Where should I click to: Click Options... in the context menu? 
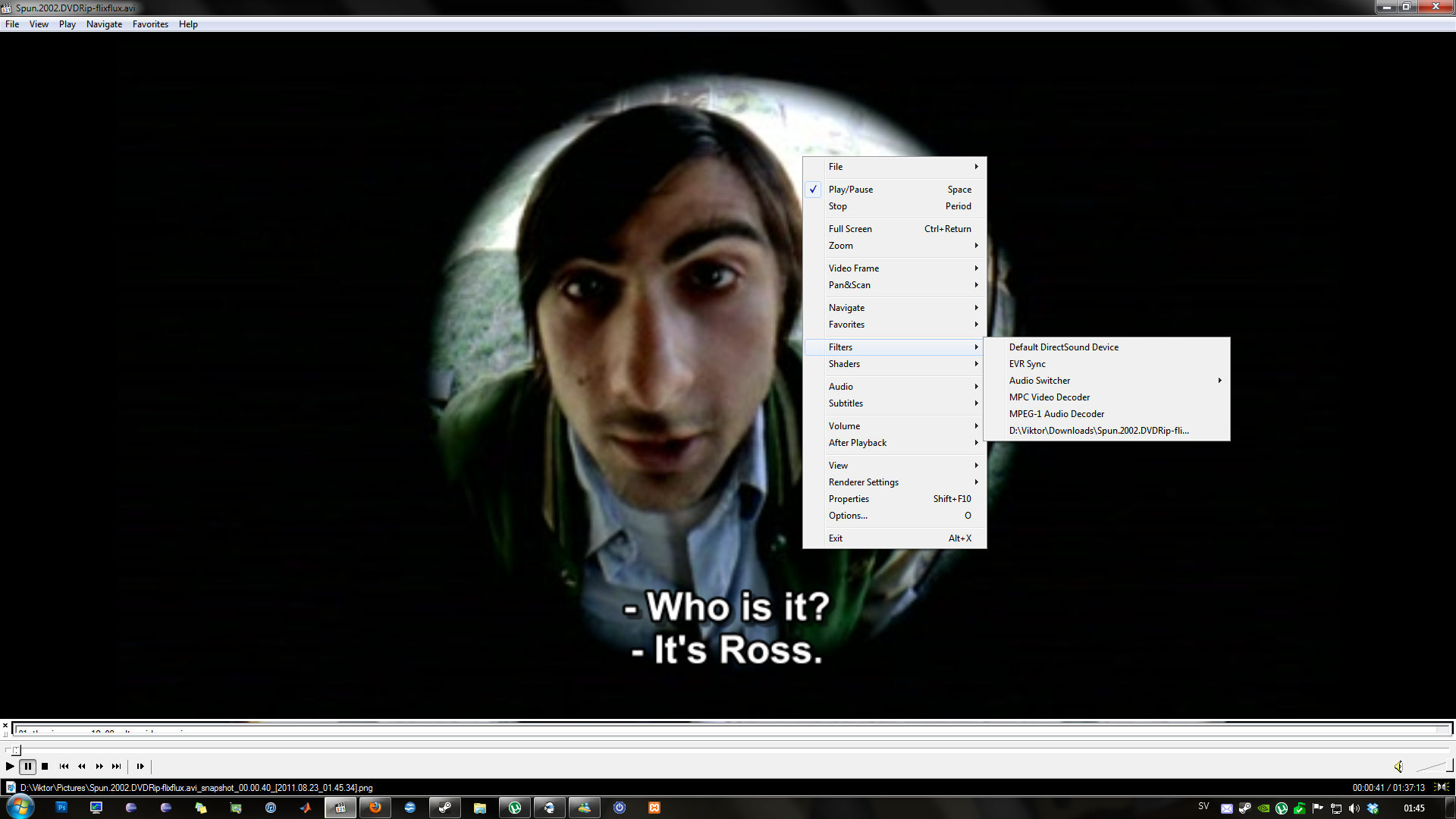click(848, 516)
